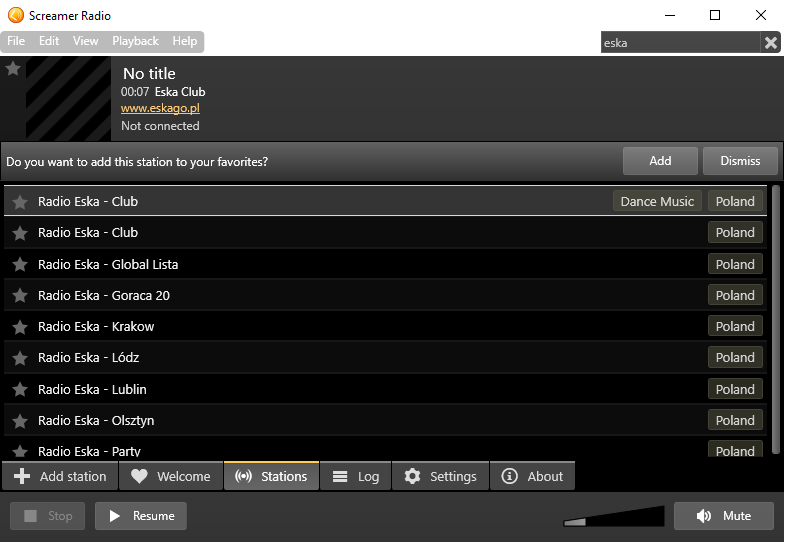The height and width of the screenshot is (543, 785).
Task: Dismiss the favorites prompt
Action: tap(740, 161)
